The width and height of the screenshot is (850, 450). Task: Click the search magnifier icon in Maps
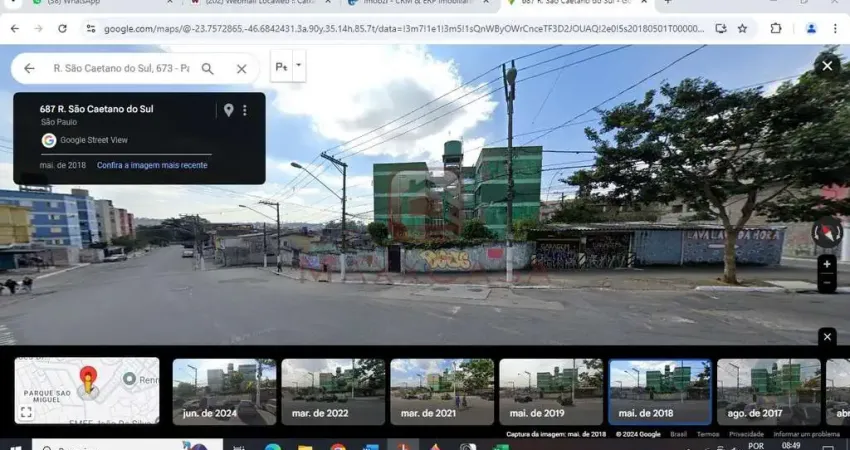(208, 69)
